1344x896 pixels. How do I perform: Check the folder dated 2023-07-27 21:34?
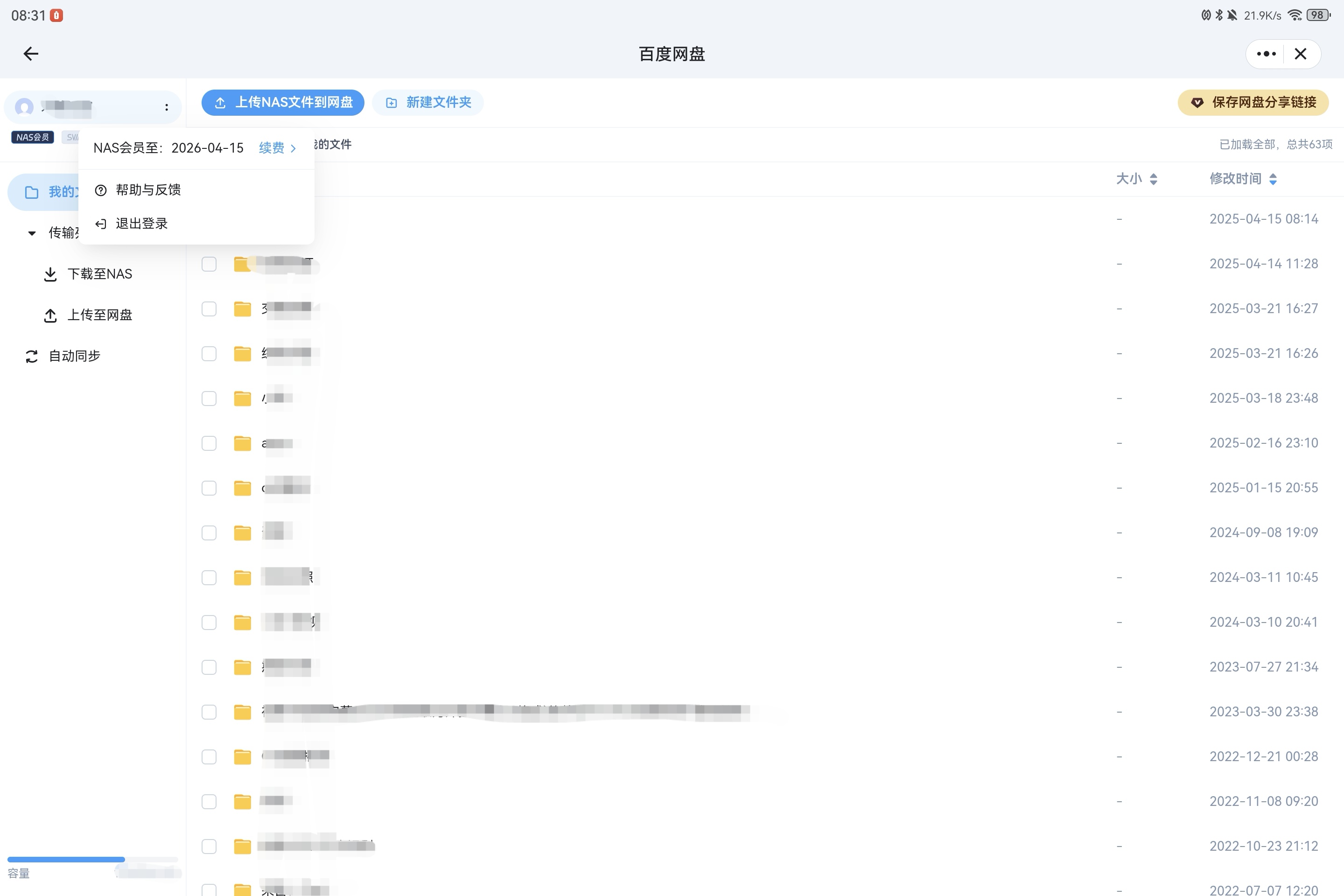click(209, 667)
